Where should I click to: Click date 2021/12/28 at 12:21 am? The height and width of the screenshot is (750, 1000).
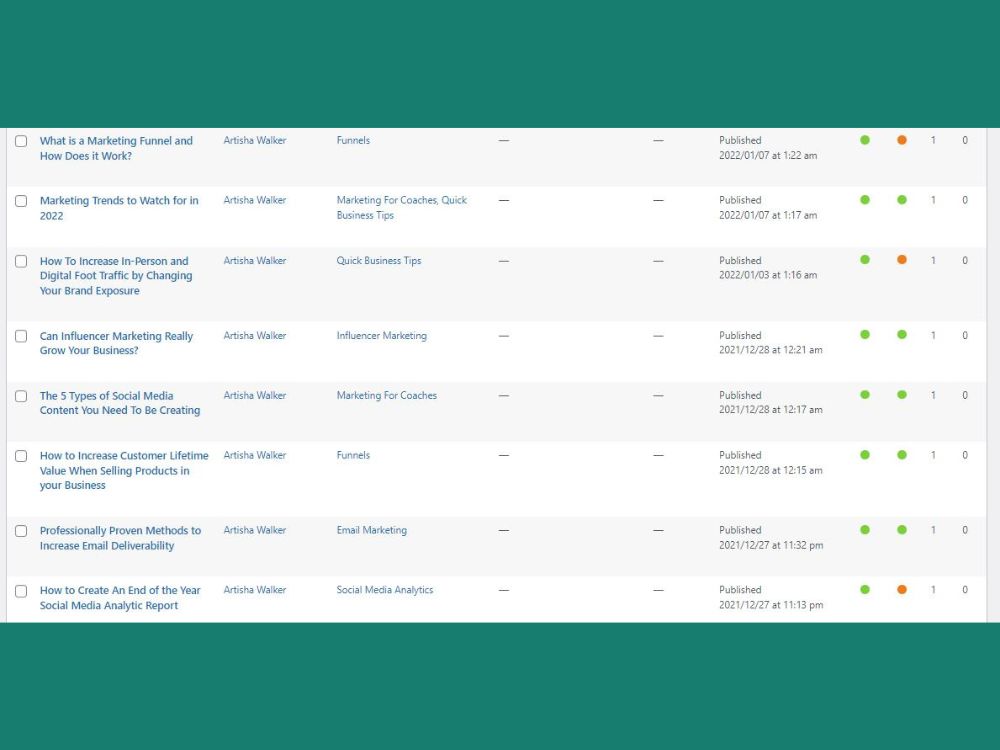click(x=770, y=350)
